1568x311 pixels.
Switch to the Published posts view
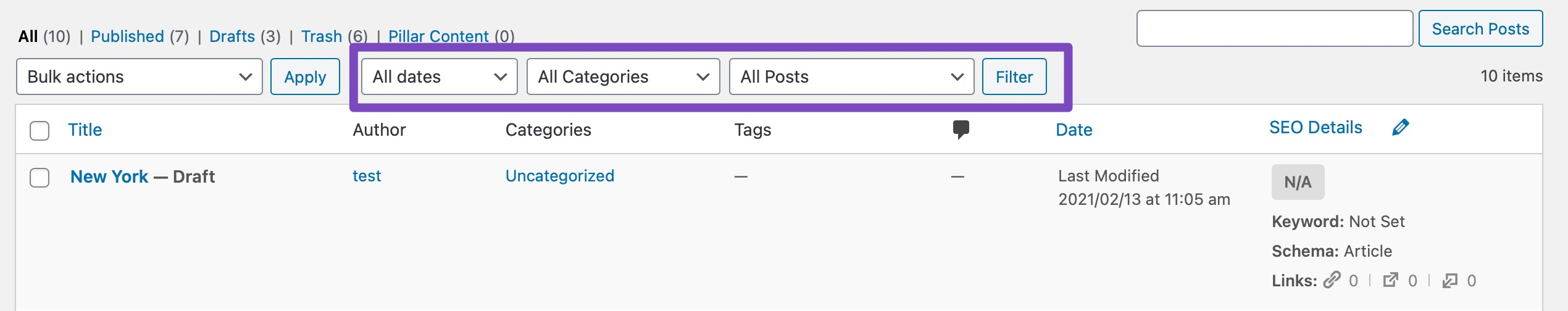tap(127, 36)
